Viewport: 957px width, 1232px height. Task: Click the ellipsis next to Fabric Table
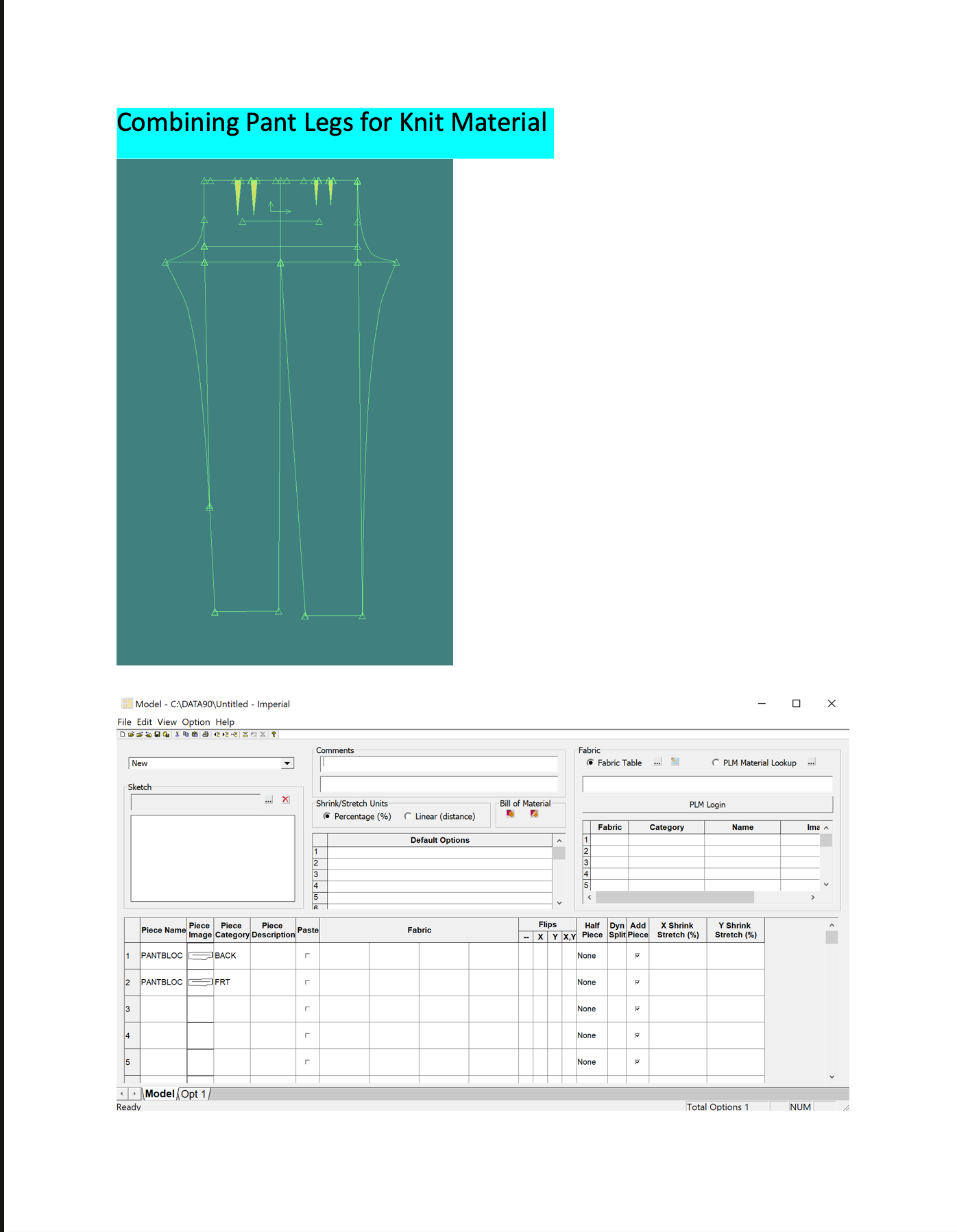point(657,763)
